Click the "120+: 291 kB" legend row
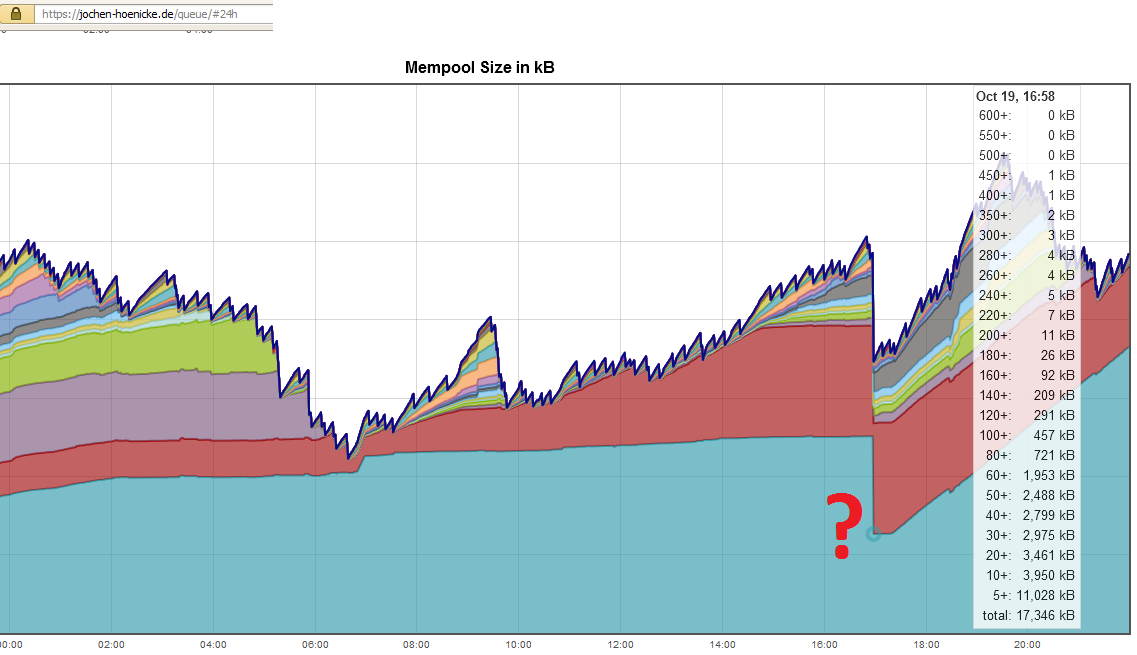The width and height of the screenshot is (1137, 655). point(1026,416)
